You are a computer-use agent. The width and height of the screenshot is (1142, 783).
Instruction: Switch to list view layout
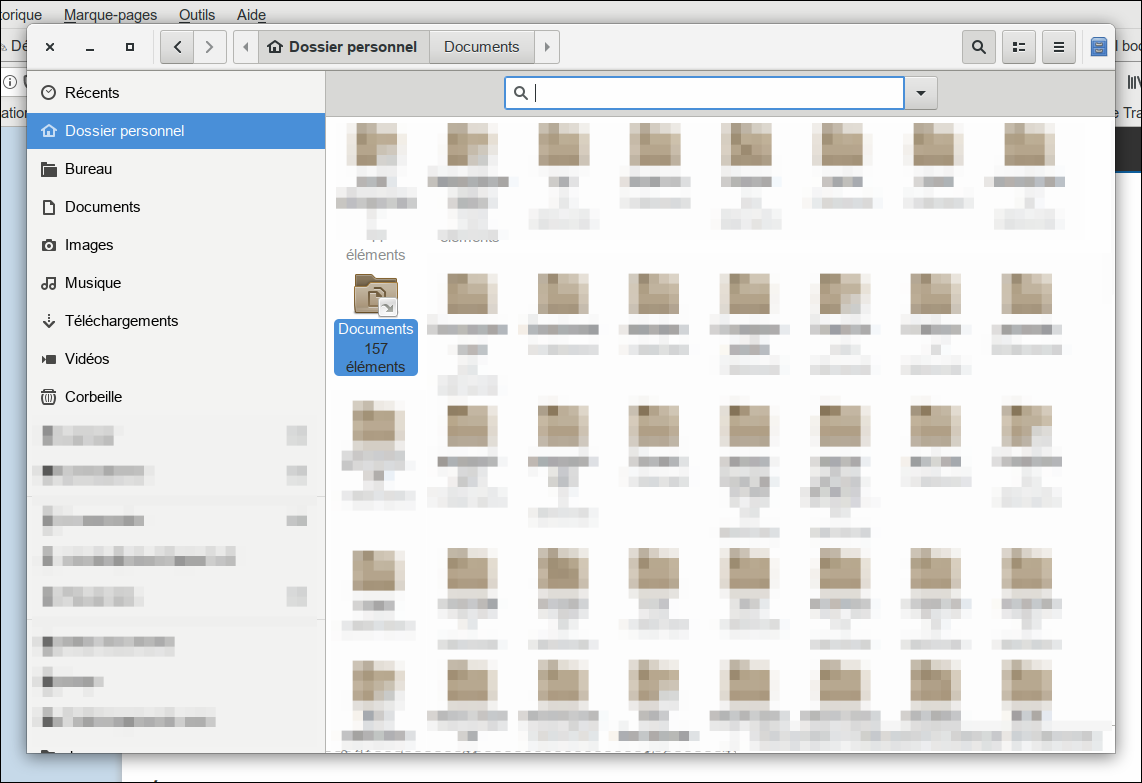[1019, 47]
